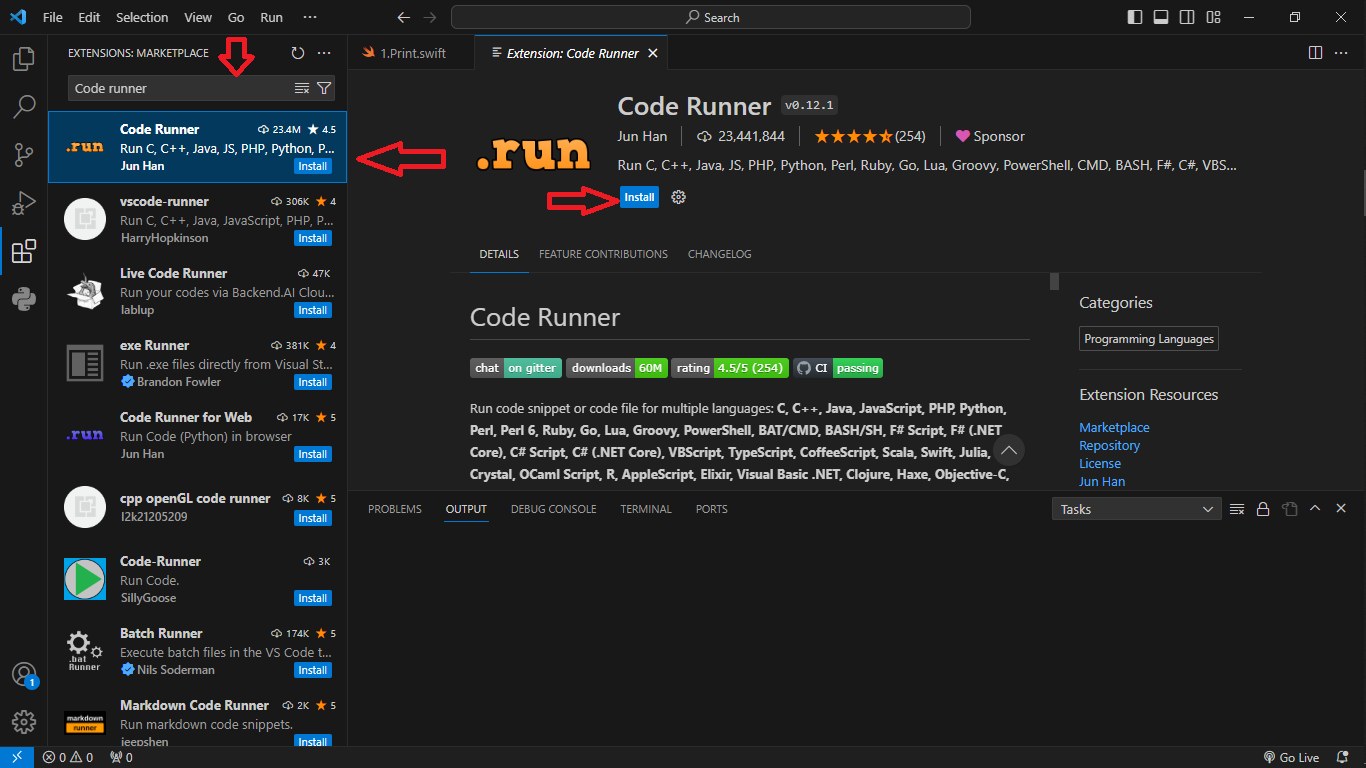1366x768 pixels.
Task: Open the Terminal panel tab
Action: pos(645,509)
